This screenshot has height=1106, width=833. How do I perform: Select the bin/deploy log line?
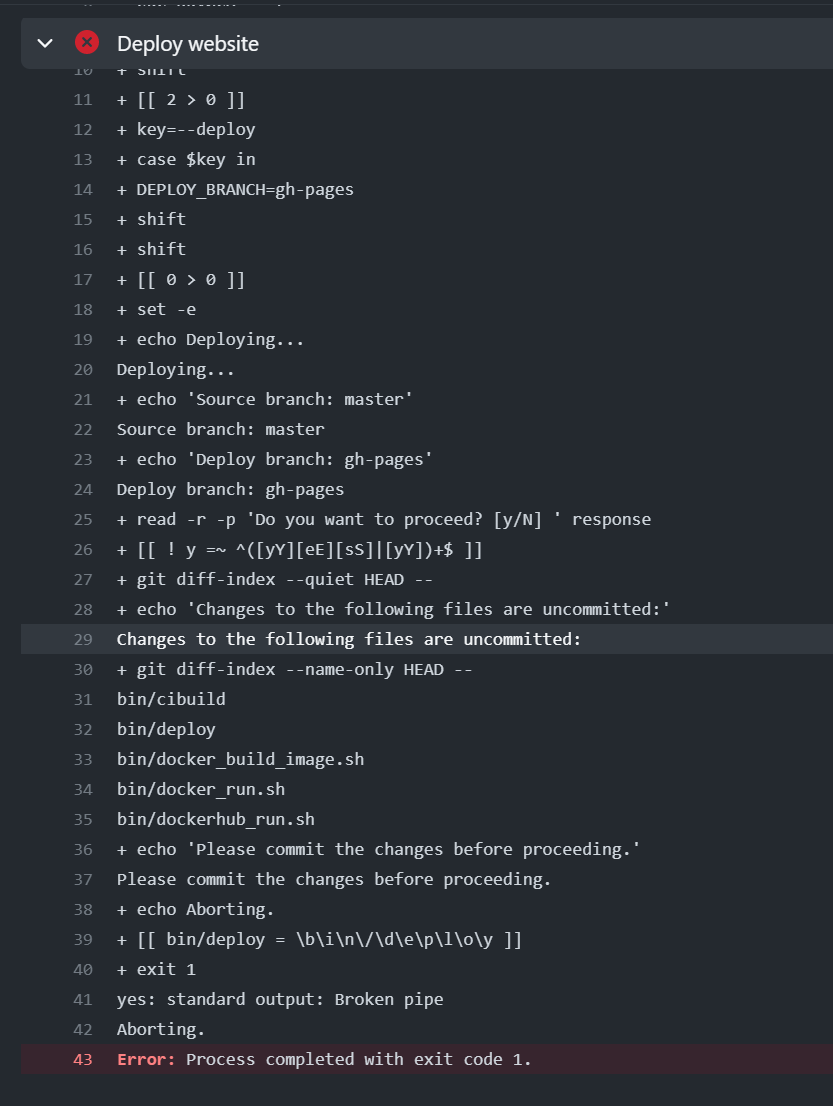coord(165,729)
